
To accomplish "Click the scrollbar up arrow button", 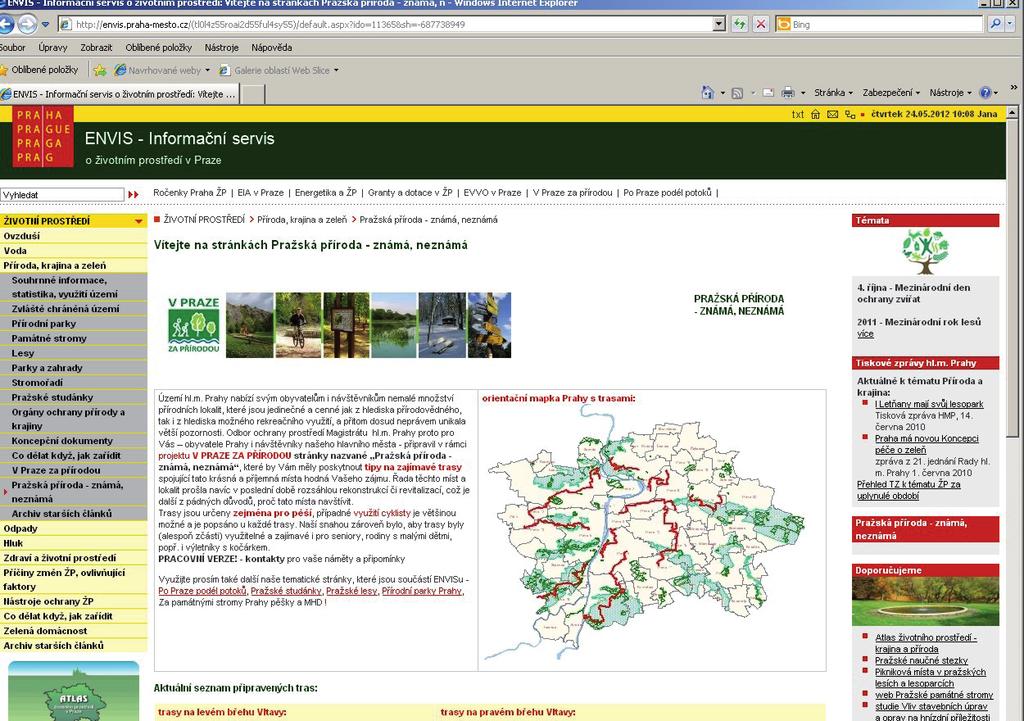I will pos(1012,113).
